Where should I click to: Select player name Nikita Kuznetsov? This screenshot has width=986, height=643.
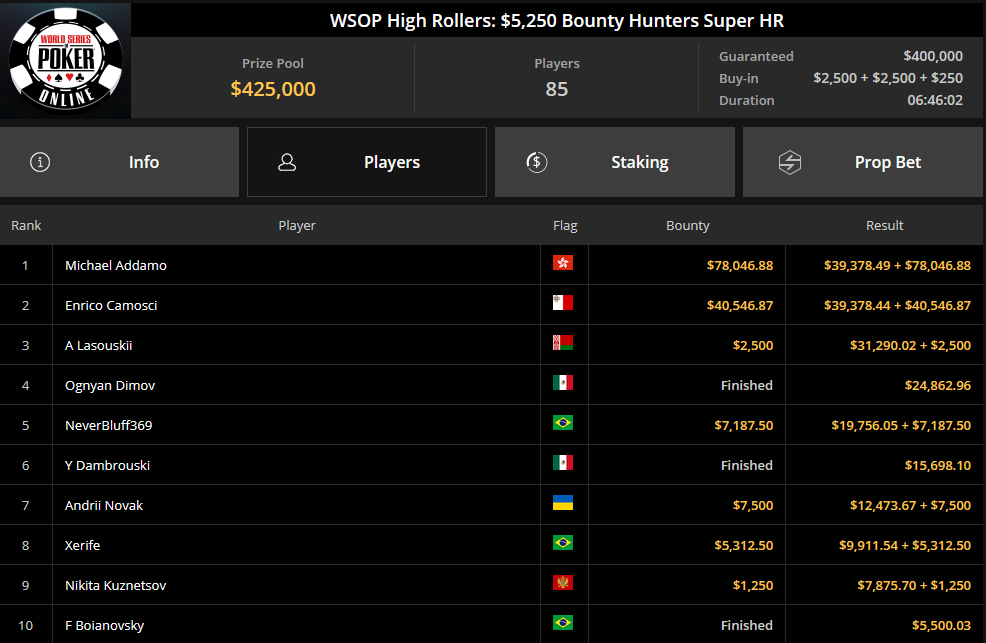pyautogui.click(x=116, y=586)
